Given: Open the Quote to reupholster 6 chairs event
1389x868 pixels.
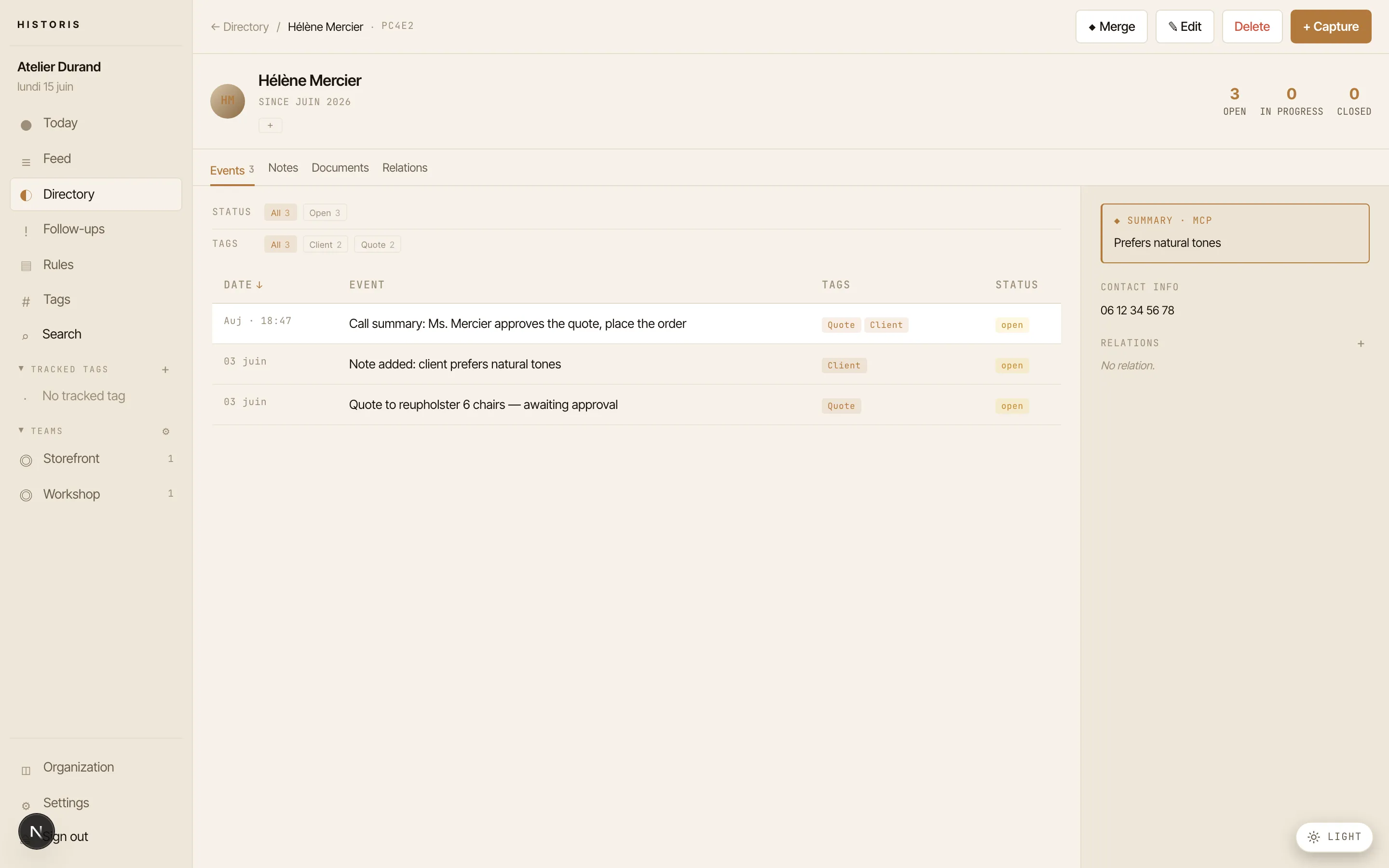Looking at the screenshot, I should click(636, 405).
